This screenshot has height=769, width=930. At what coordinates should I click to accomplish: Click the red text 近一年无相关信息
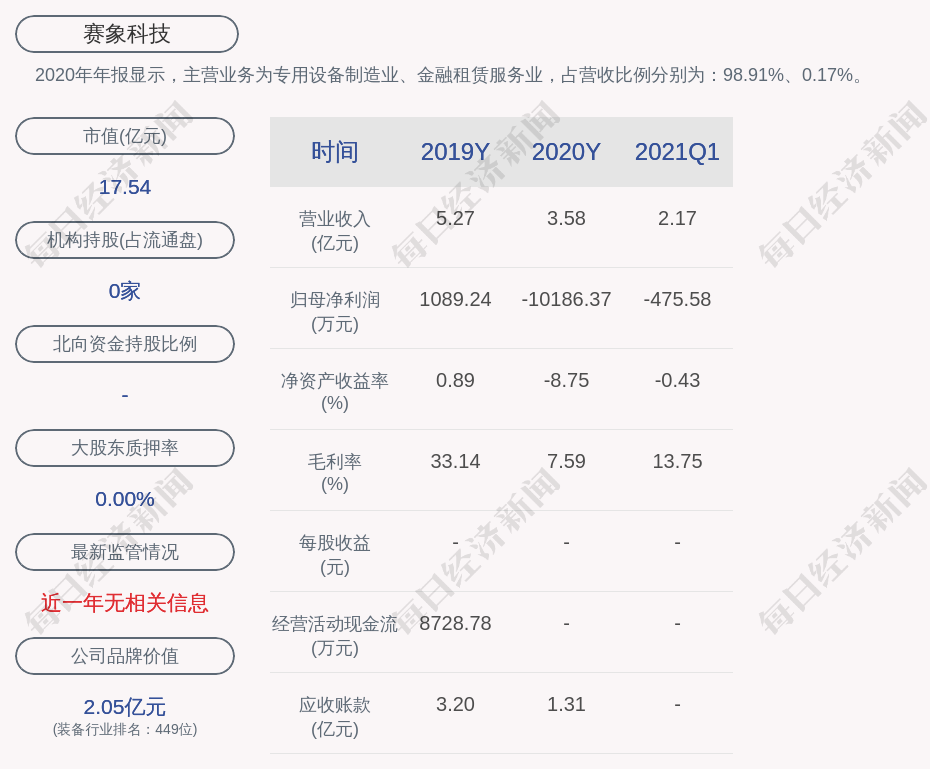tap(125, 603)
